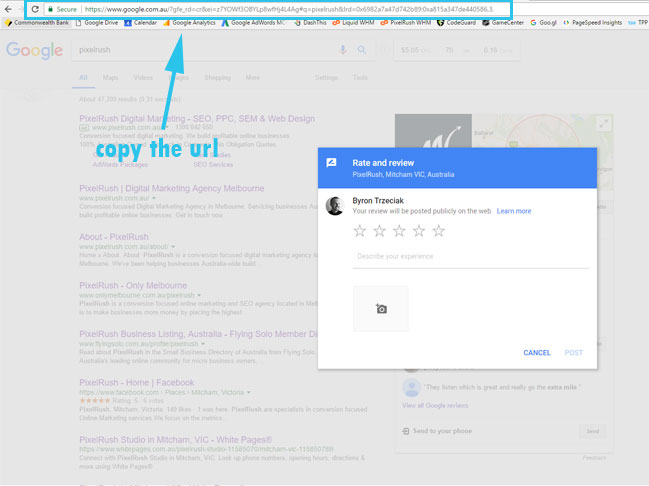Switch to the Maps tab
649x486 pixels.
coord(110,77)
